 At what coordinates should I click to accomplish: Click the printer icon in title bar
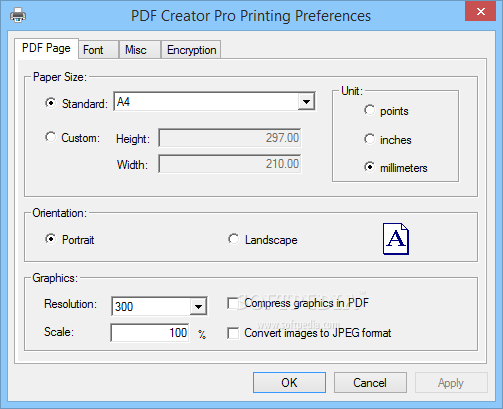click(x=18, y=15)
